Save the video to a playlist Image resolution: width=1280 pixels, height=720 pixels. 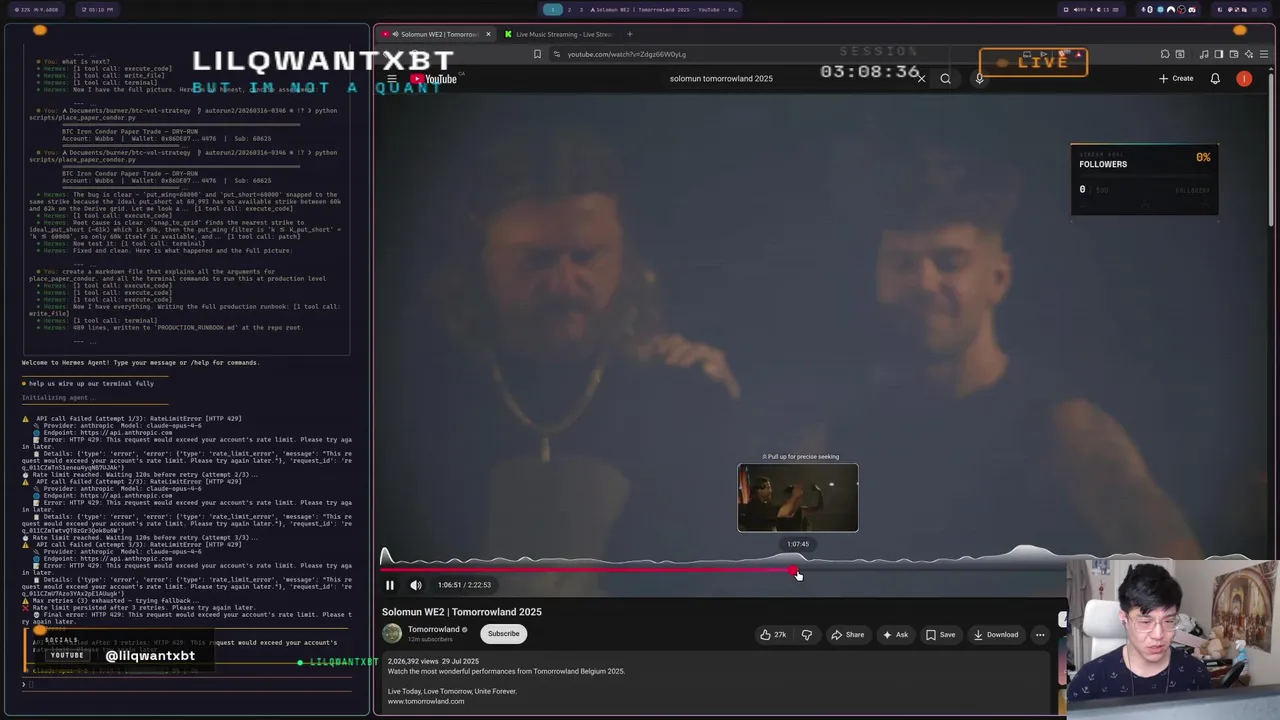click(940, 634)
